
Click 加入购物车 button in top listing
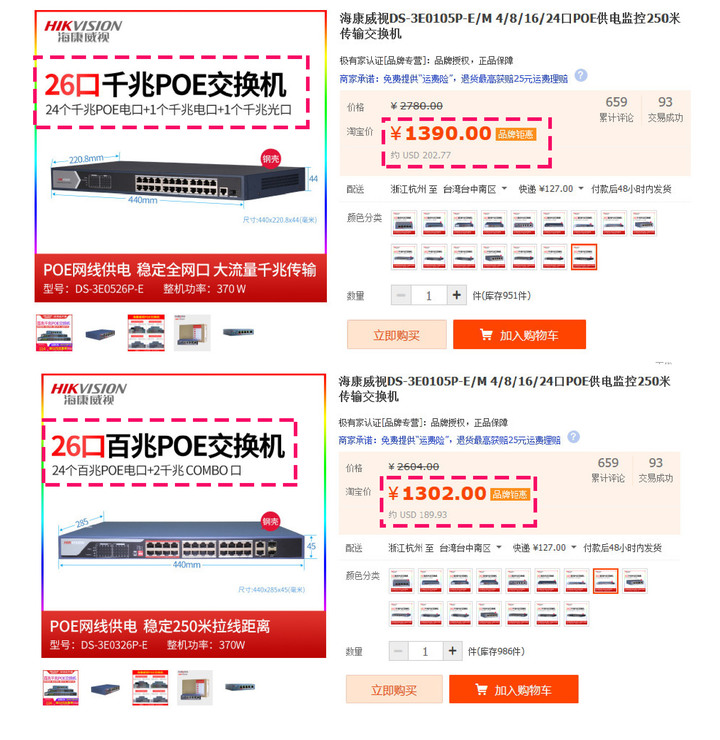coord(519,335)
